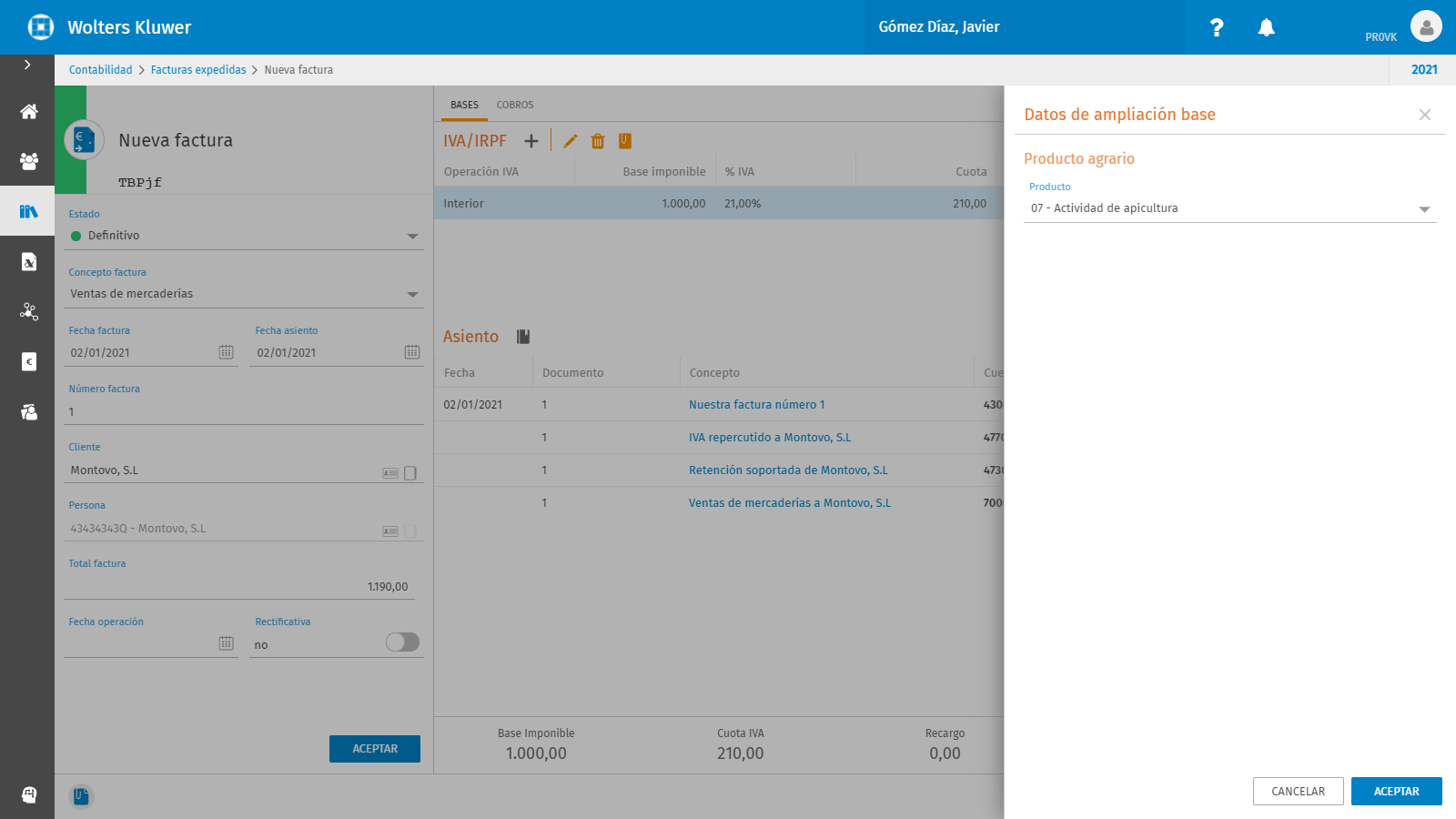Click ACEPTAR in the Nueva factura form
1456x819 pixels.
pyautogui.click(x=375, y=749)
